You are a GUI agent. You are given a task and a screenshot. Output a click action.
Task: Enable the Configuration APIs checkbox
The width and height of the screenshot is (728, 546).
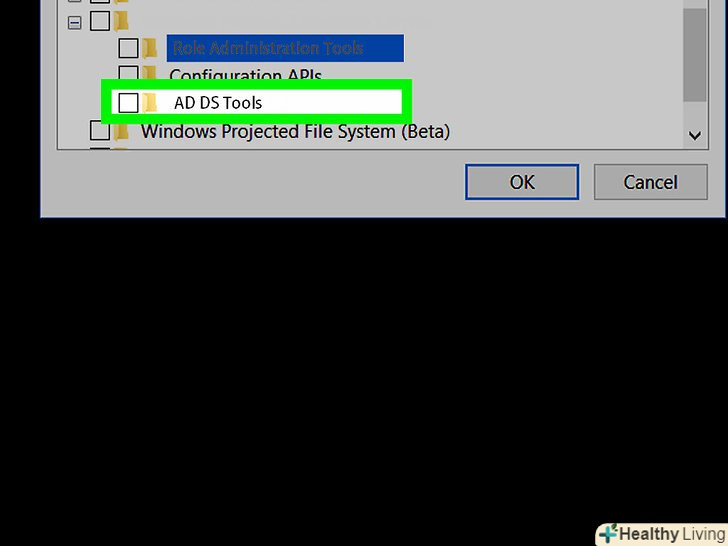(x=128, y=72)
